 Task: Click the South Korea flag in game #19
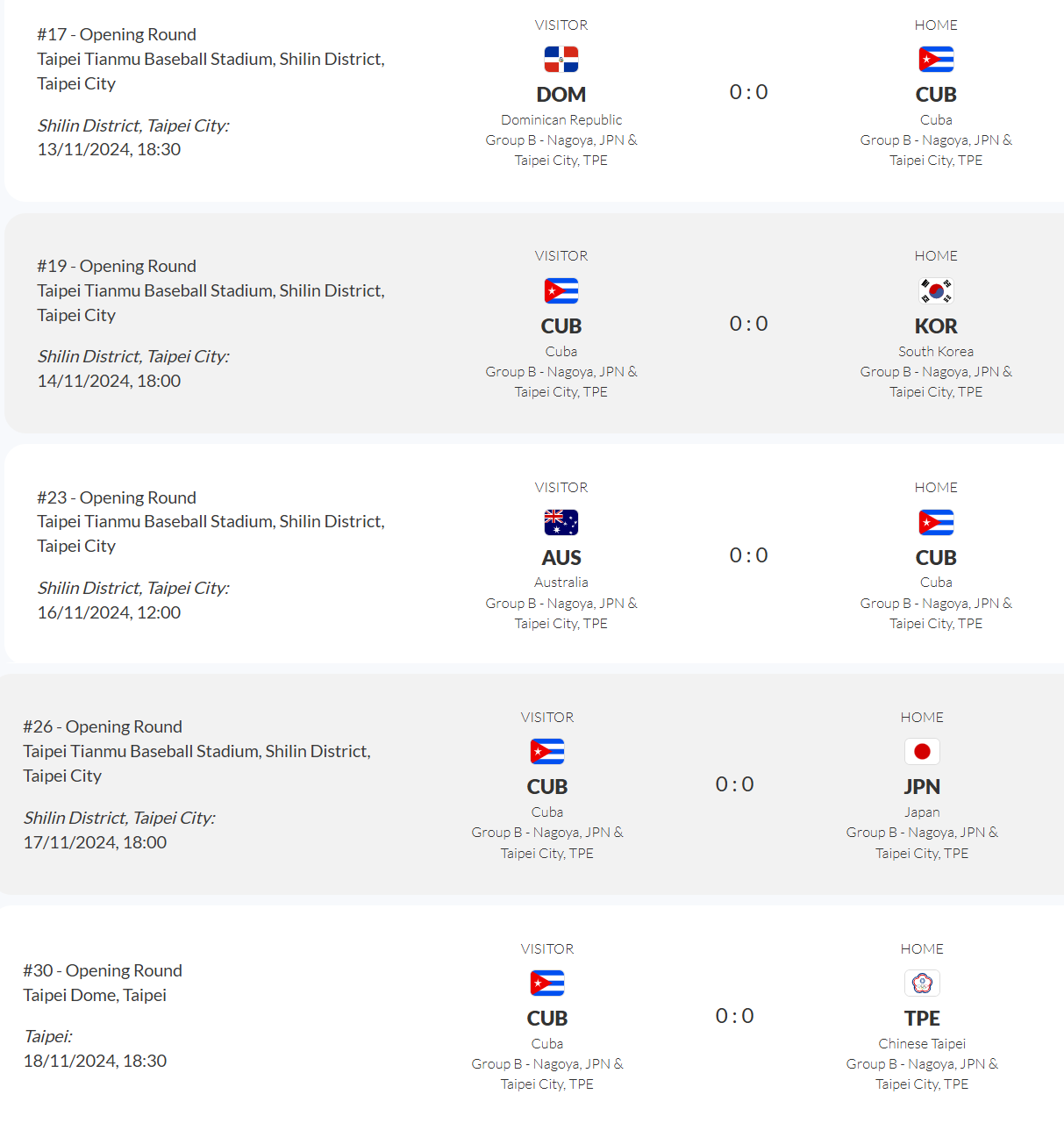(x=936, y=290)
